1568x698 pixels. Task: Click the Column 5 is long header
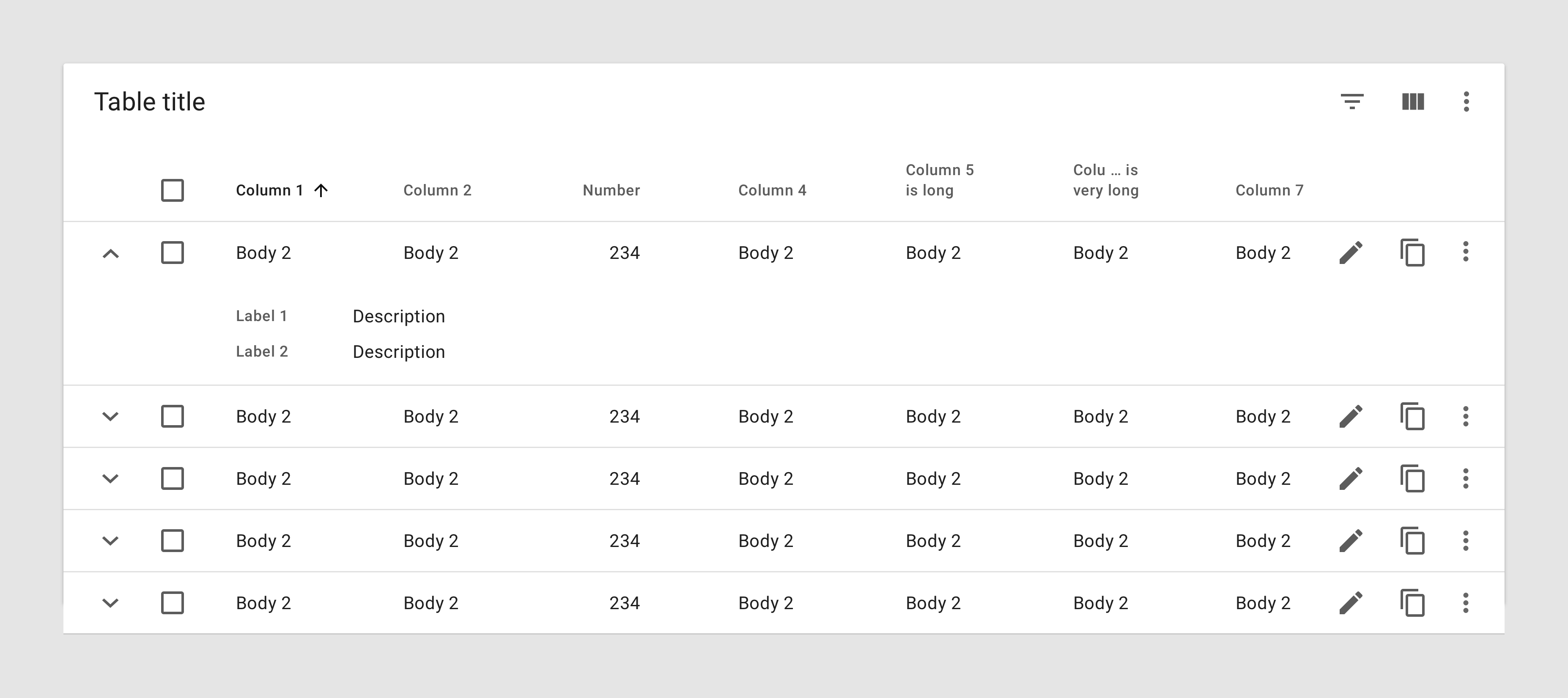click(x=939, y=180)
